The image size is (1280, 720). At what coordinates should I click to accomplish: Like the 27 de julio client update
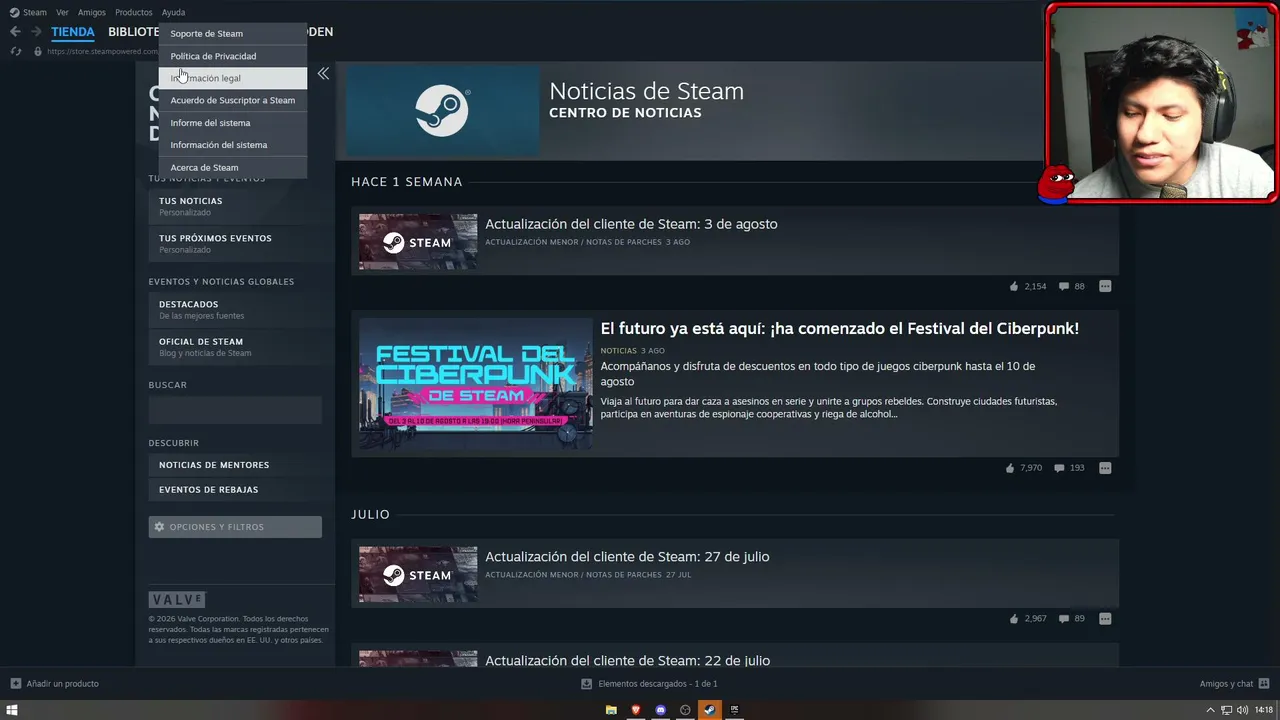click(1014, 618)
